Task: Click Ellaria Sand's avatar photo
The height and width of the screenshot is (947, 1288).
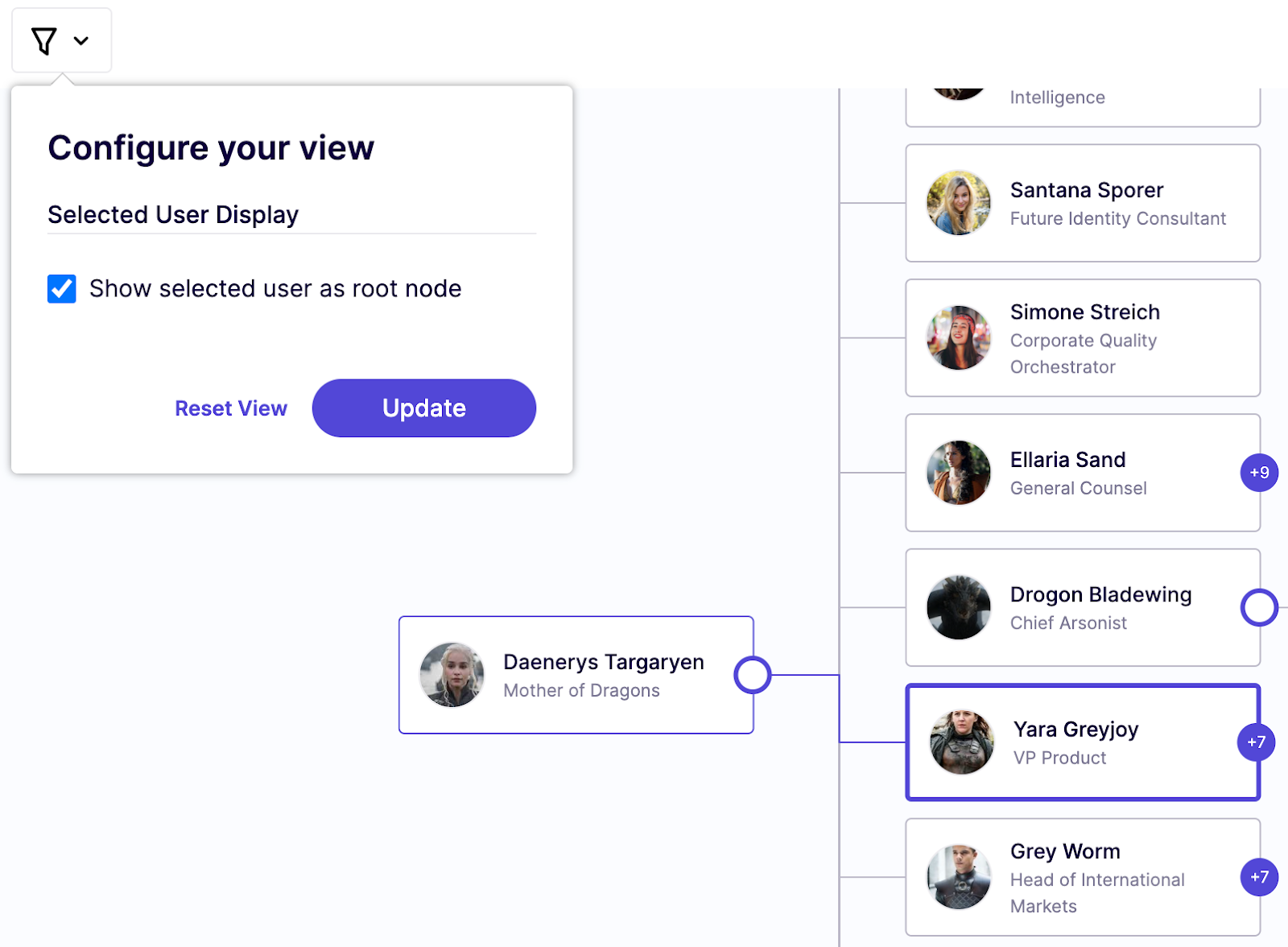Action: pos(959,473)
